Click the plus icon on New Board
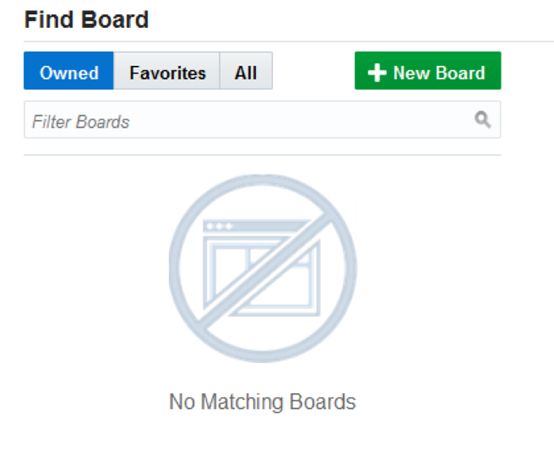This screenshot has height=454, width=554. tap(377, 73)
